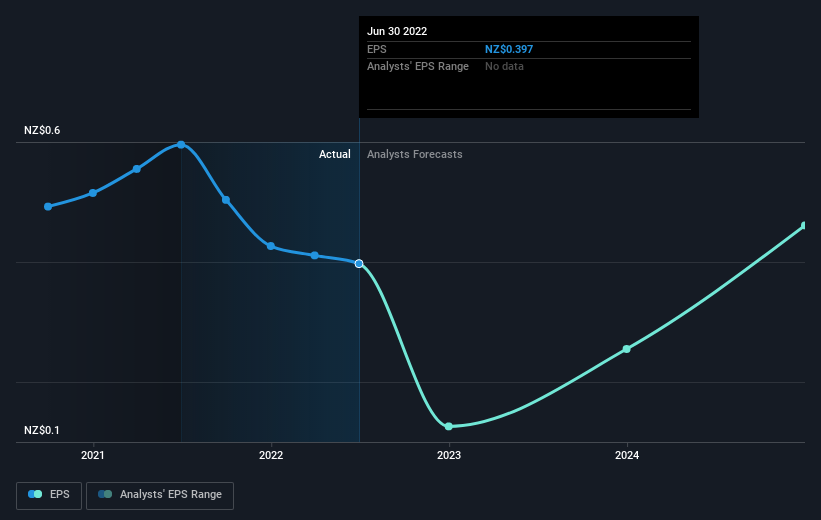
Task: Select the Jun 30 2022 EPS data point
Action: 359,263
